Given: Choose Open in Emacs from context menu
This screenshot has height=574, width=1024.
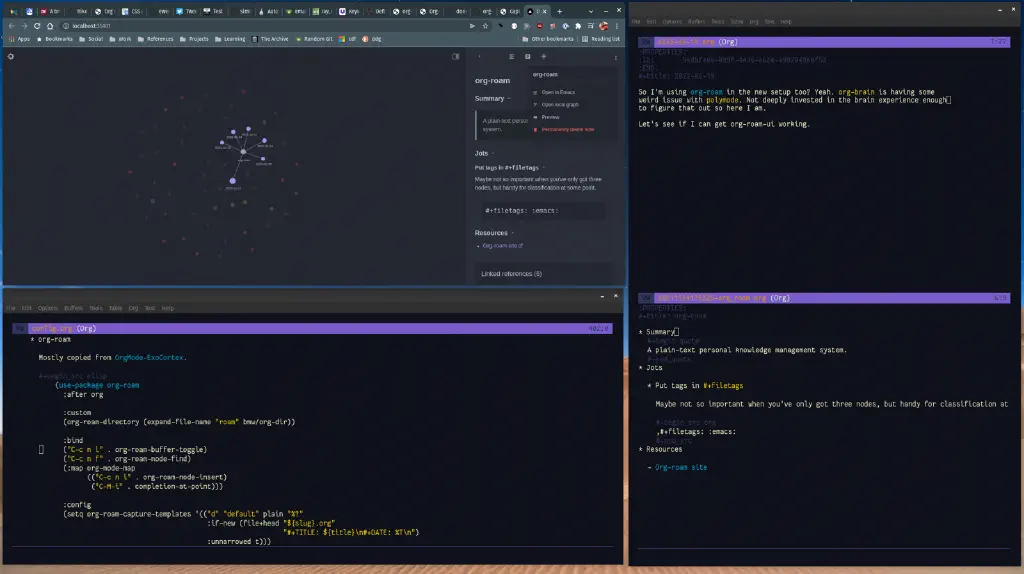Looking at the screenshot, I should point(554,92).
